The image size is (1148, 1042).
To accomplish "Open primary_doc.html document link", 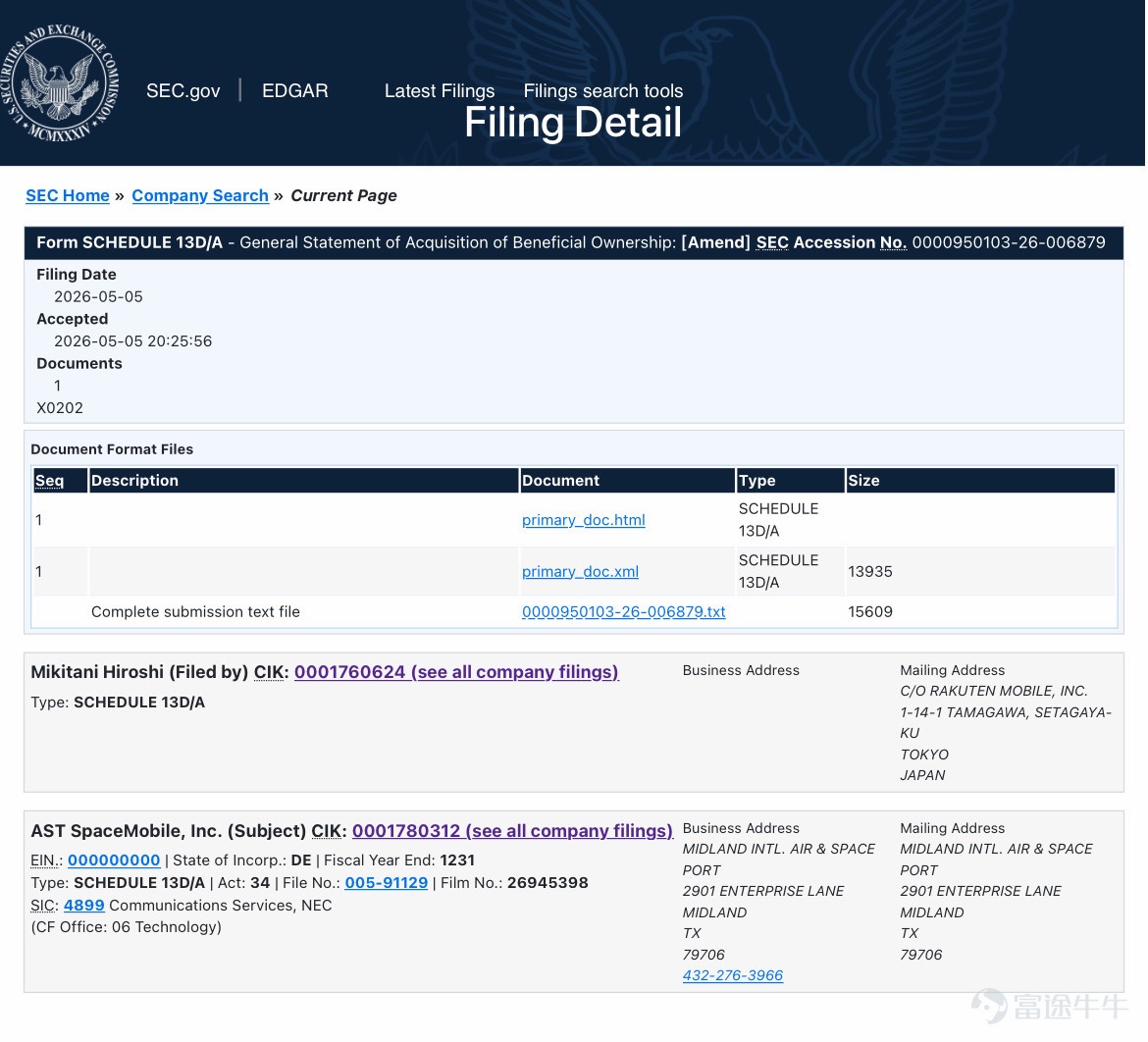I will point(584,520).
